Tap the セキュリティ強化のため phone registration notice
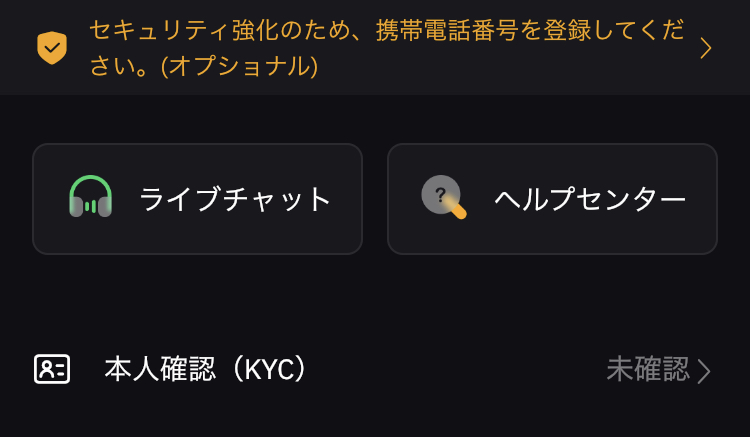 click(386, 48)
